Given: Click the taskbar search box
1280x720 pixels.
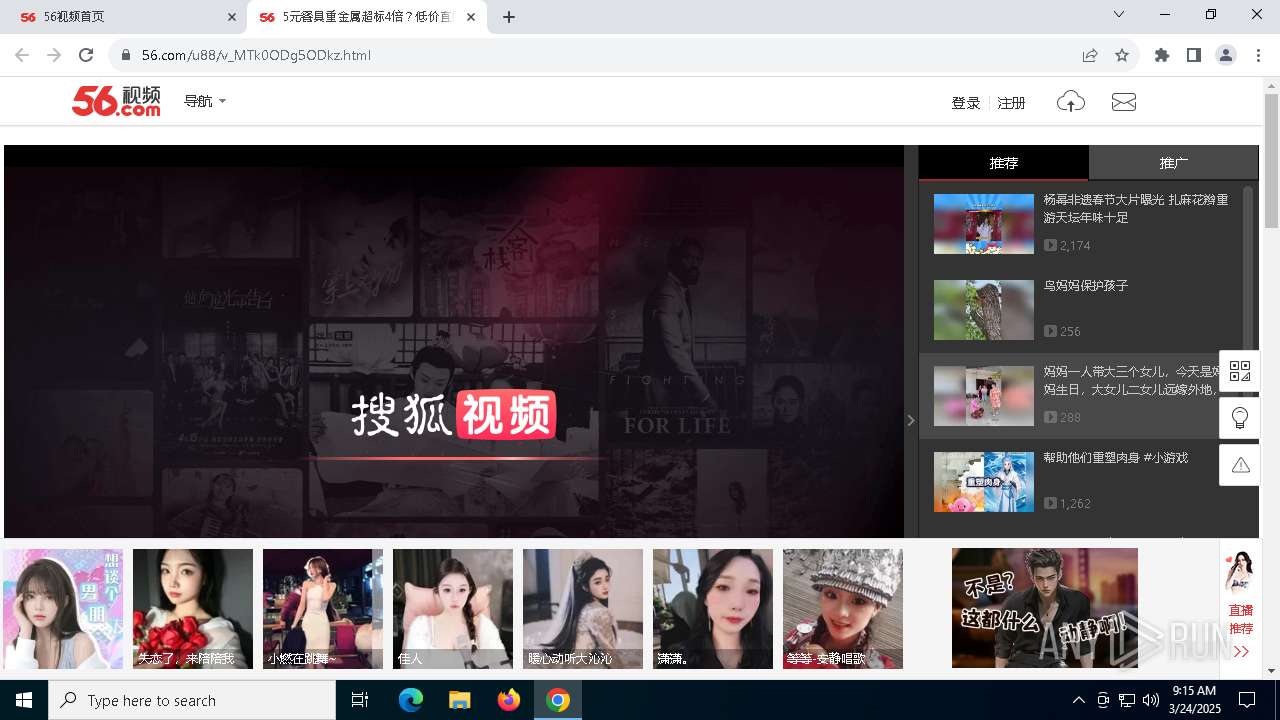Looking at the screenshot, I should [x=192, y=700].
